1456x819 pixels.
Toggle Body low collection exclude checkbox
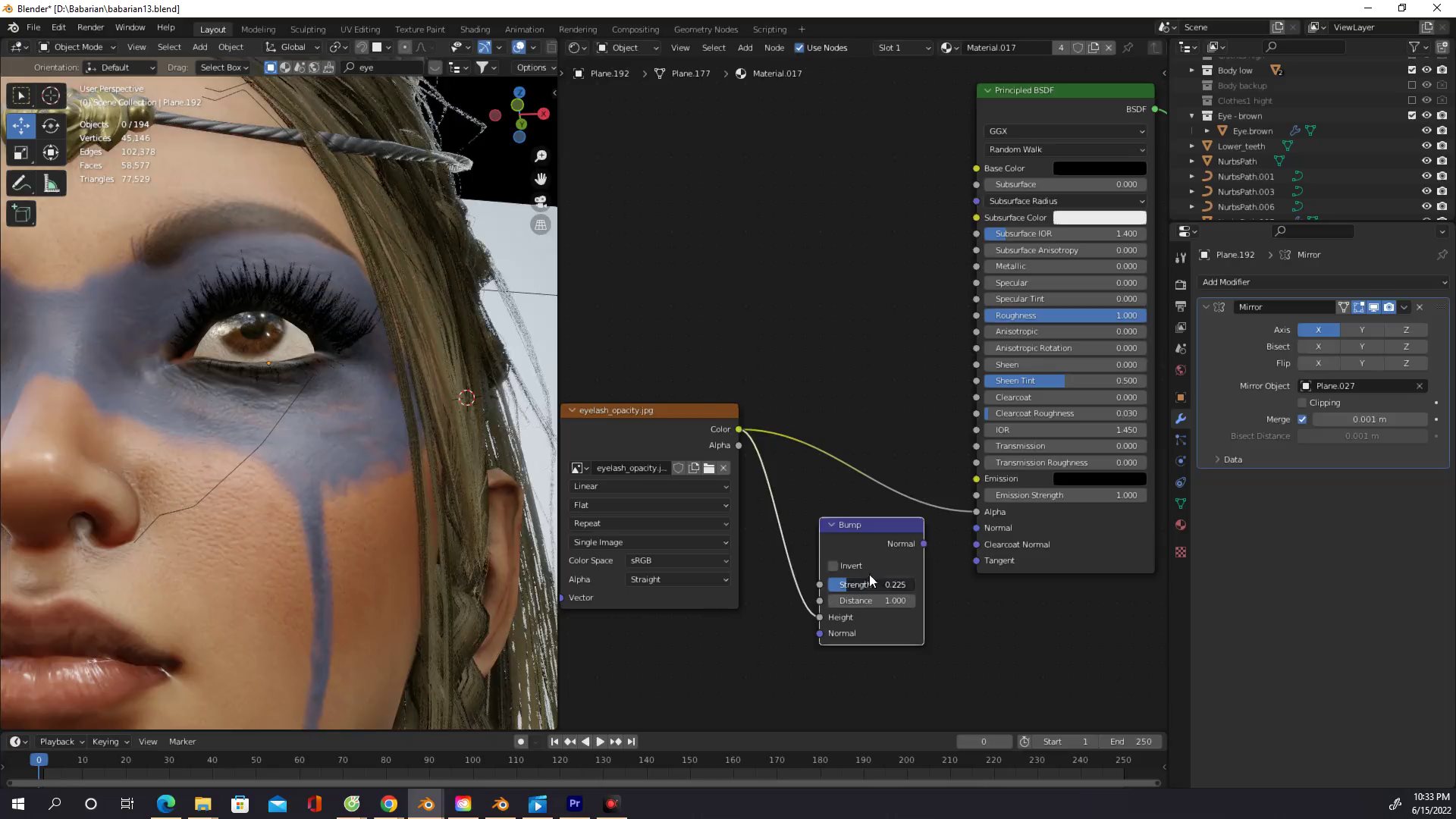[1412, 70]
